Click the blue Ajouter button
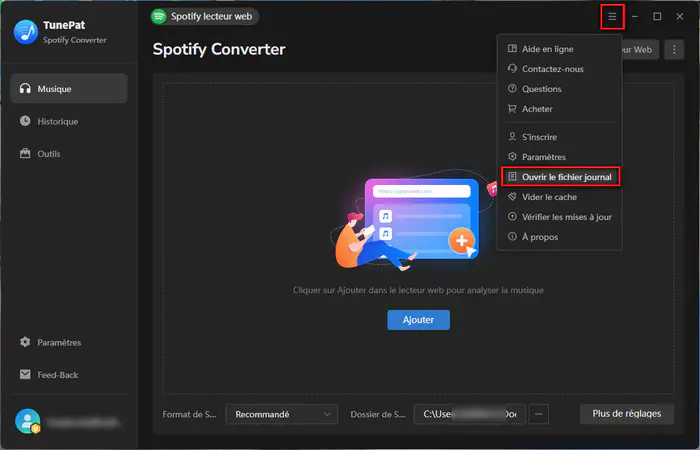The image size is (700, 450). tap(418, 320)
